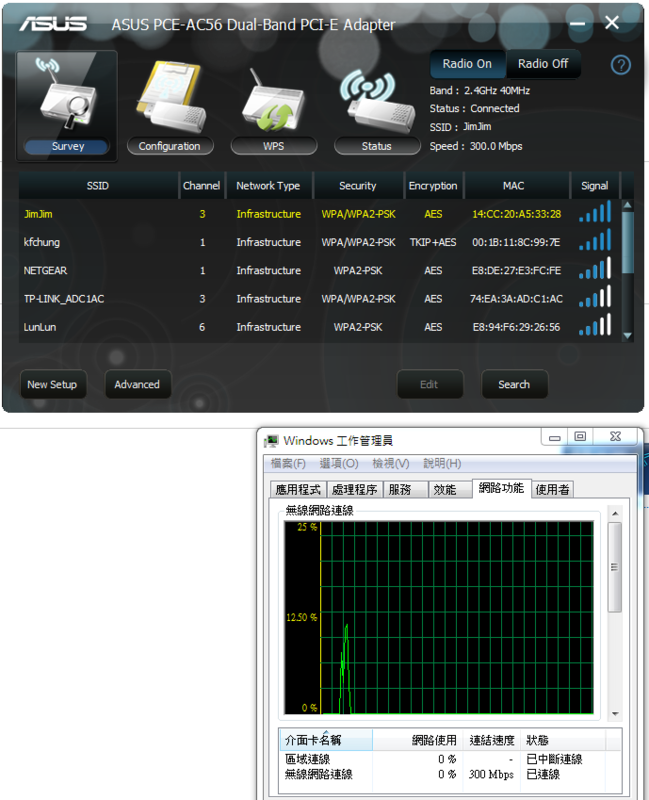Image resolution: width=649 pixels, height=800 pixels.
Task: Select the WPS tab button
Action: click(x=273, y=146)
